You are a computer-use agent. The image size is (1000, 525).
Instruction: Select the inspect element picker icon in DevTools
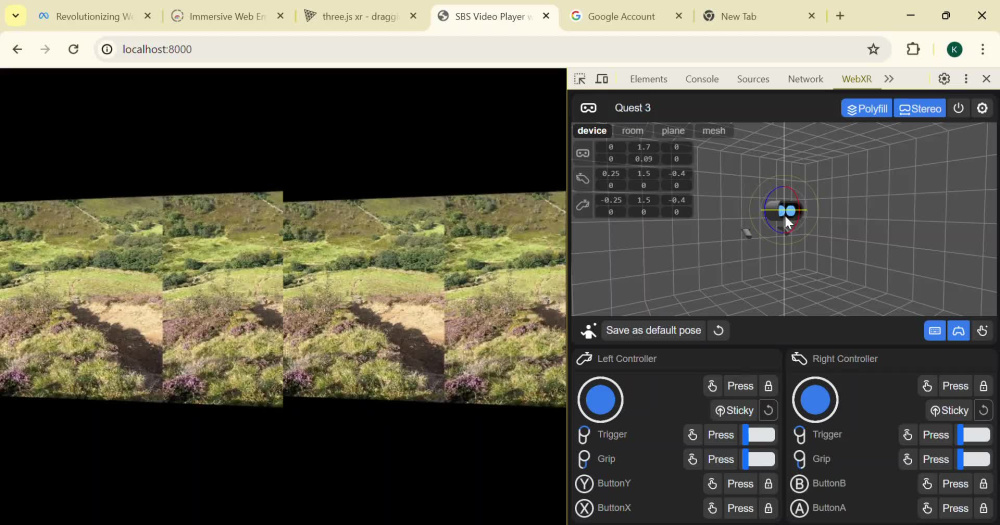point(580,79)
